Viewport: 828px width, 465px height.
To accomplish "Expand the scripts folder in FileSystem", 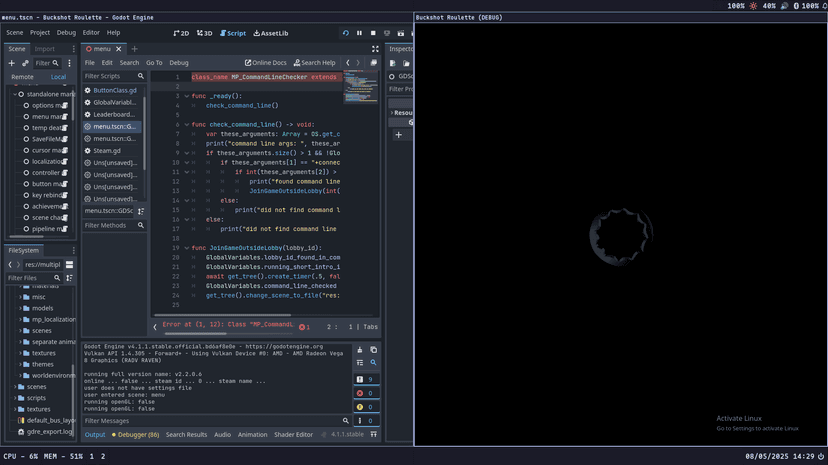I will point(17,398).
